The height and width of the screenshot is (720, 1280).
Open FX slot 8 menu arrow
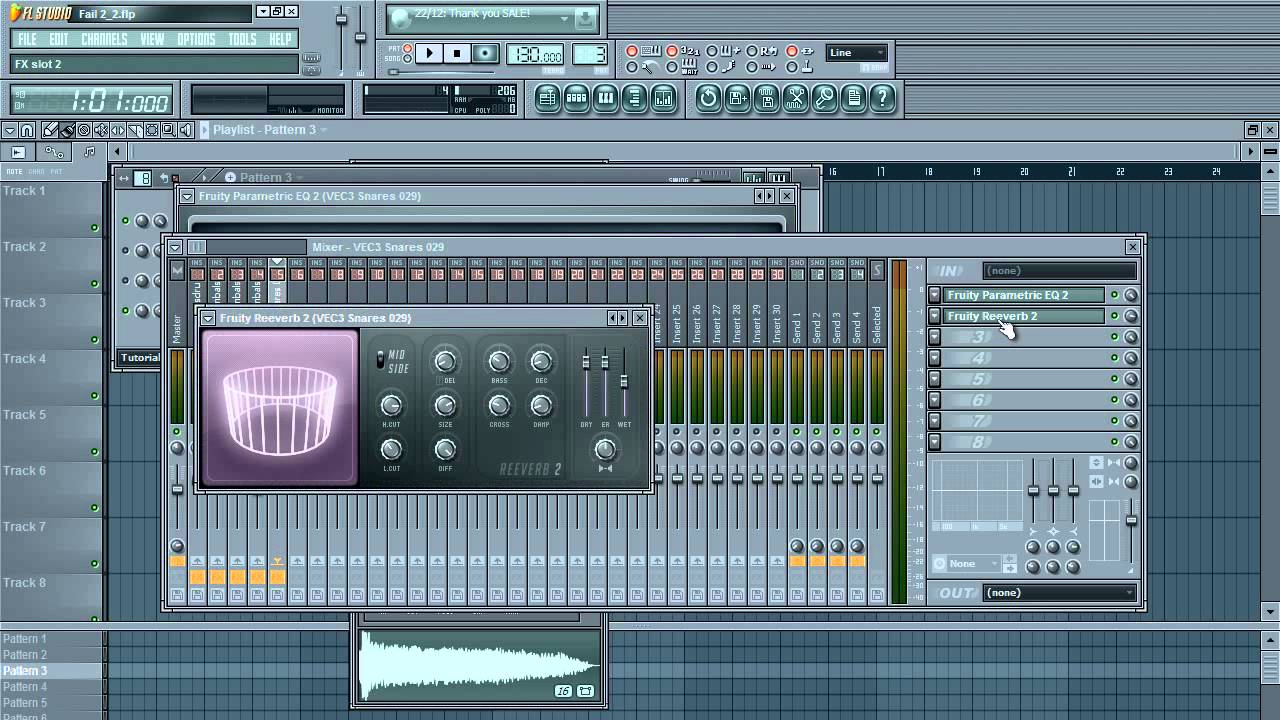pyautogui.click(x=934, y=442)
